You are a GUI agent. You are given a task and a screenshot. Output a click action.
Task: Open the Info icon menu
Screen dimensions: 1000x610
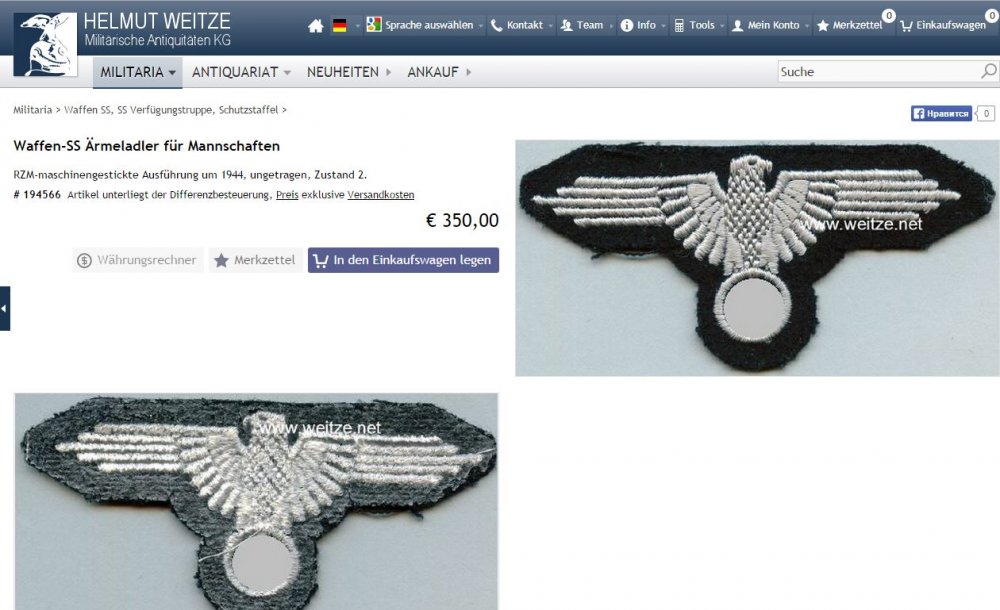(638, 26)
